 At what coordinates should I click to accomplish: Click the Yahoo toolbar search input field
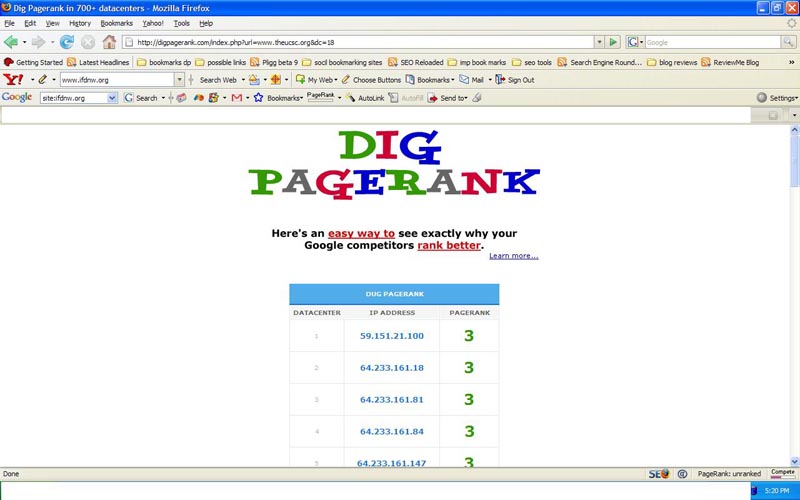[x=117, y=80]
